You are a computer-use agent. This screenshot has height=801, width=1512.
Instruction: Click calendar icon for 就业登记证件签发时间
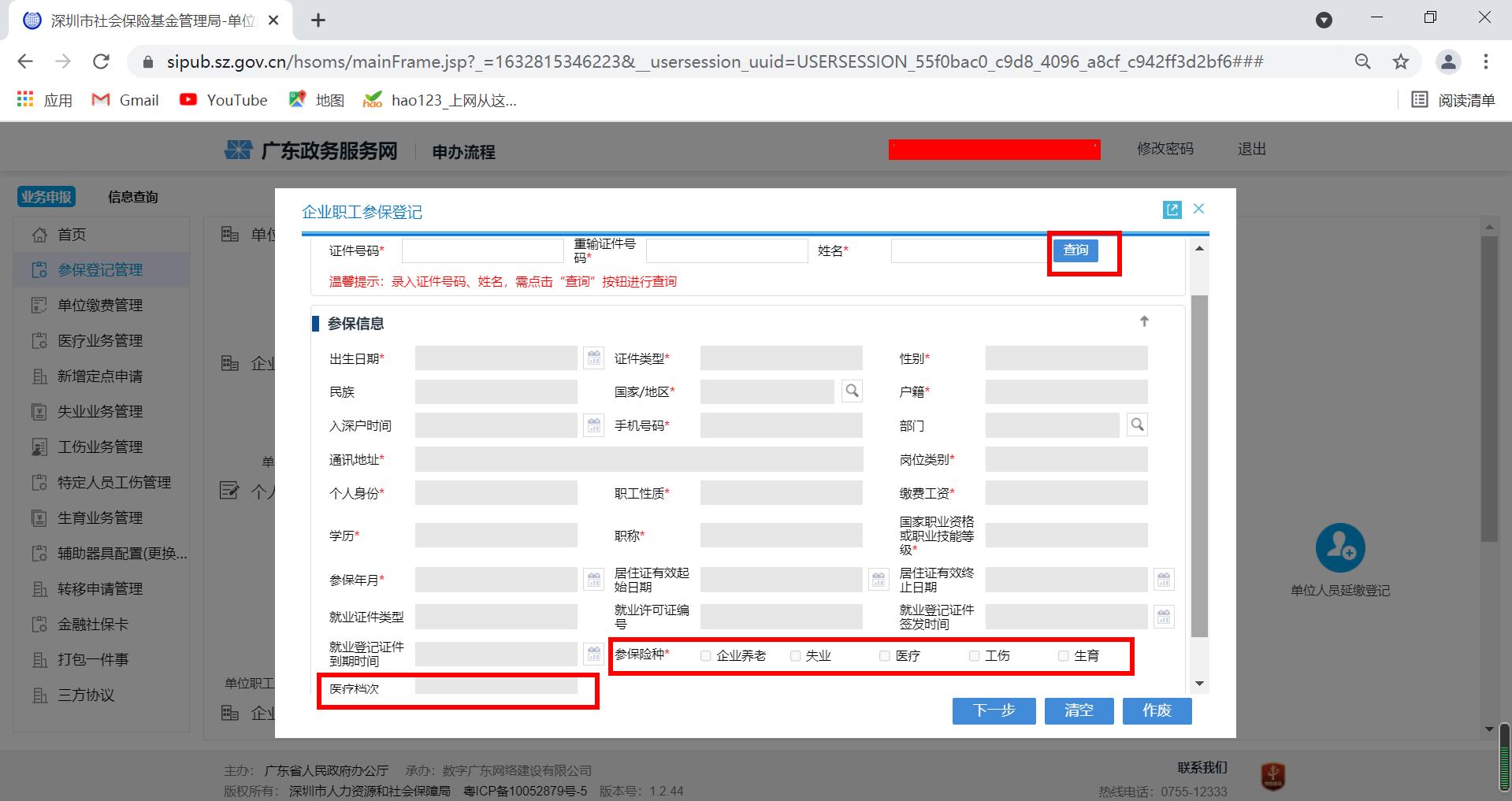[1164, 617]
